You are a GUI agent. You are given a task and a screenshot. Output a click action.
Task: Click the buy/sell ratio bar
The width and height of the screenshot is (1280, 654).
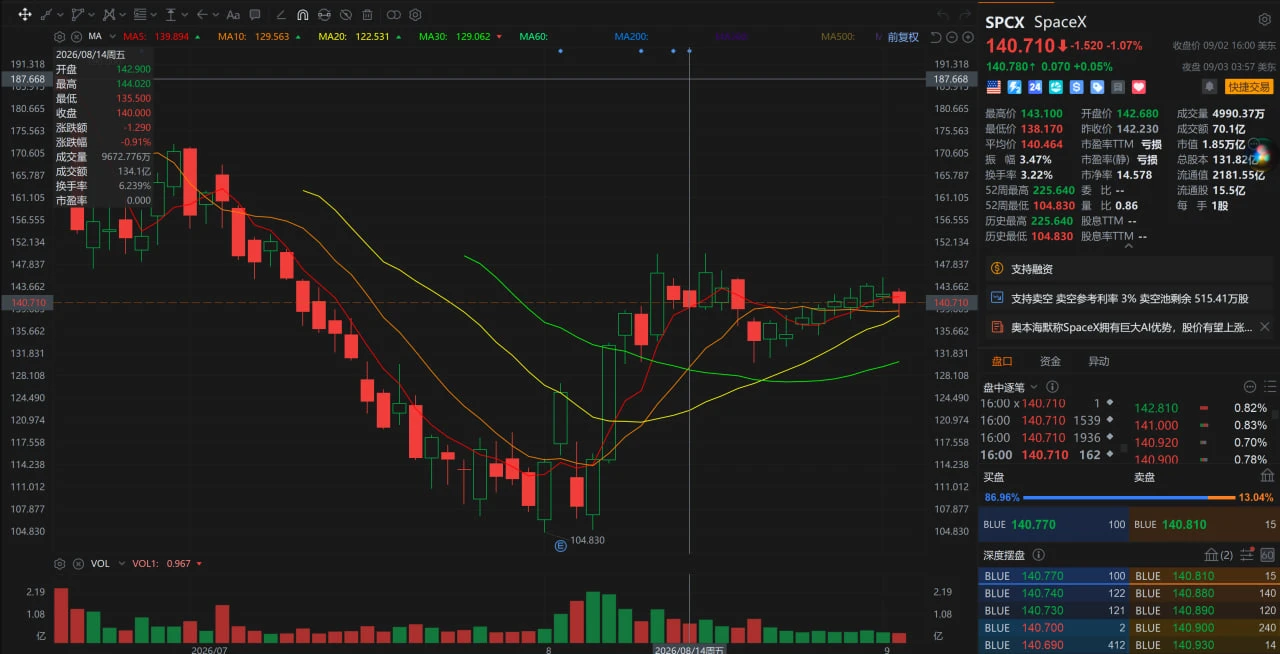click(x=1129, y=497)
